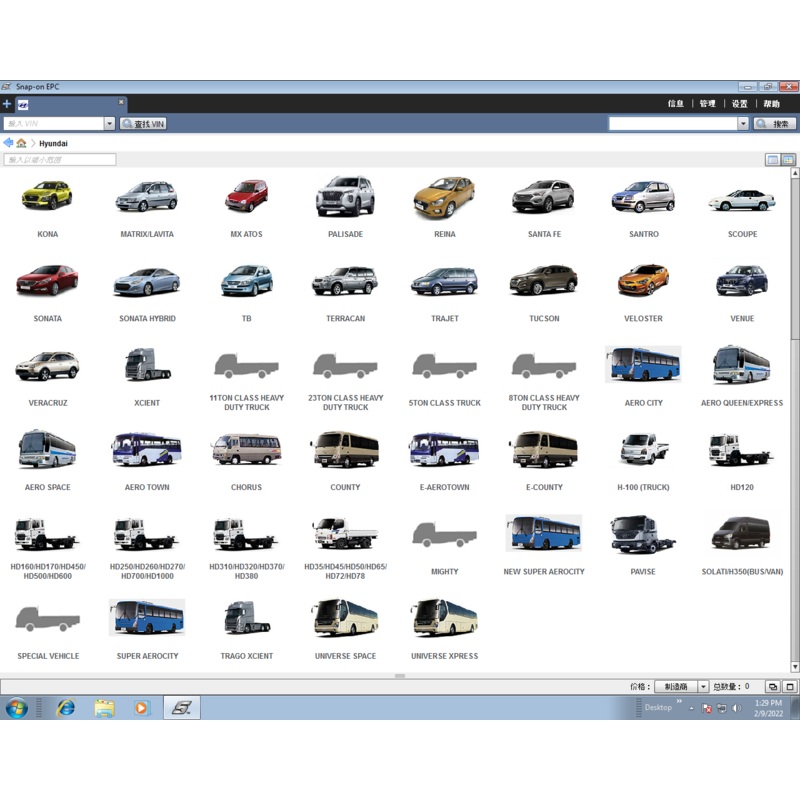This screenshot has height=800, width=800.
Task: Open the VERACRUZ model
Action: (47, 365)
